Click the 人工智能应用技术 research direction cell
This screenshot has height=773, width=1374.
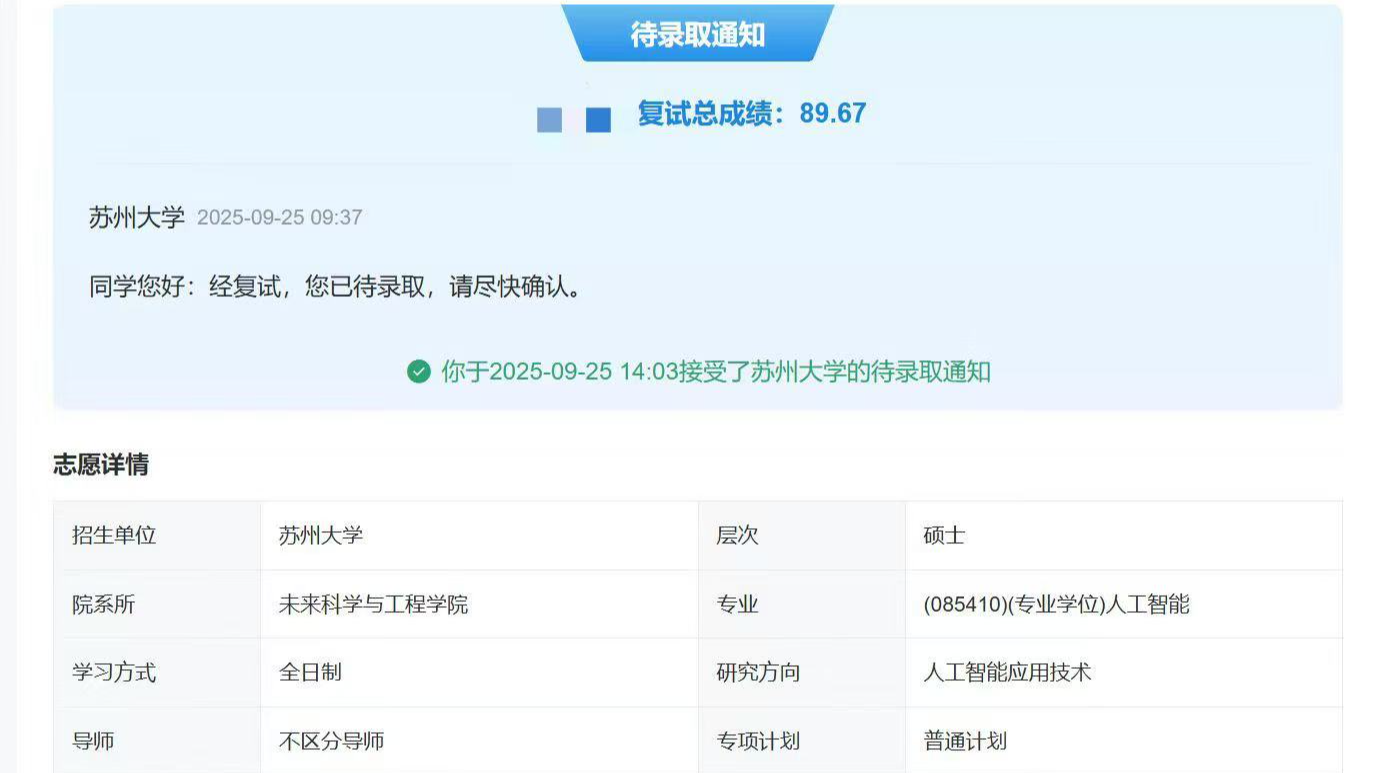pyautogui.click(x=1007, y=673)
